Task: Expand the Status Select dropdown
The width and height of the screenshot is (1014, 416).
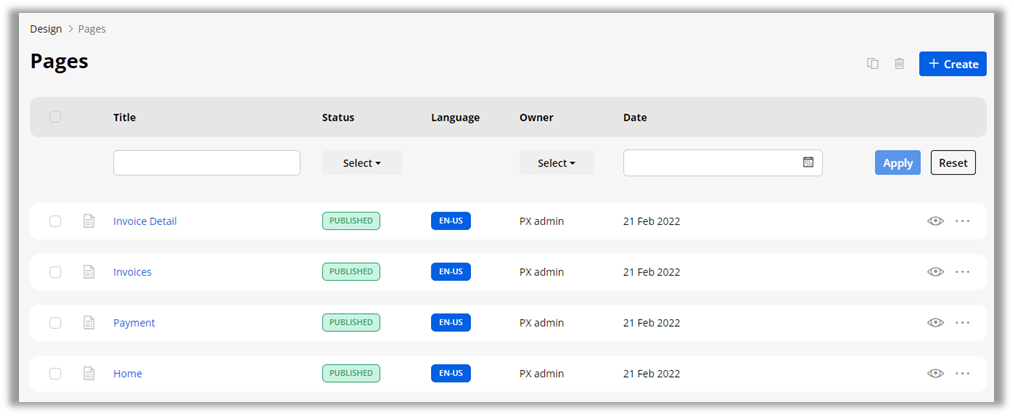Action: [361, 163]
